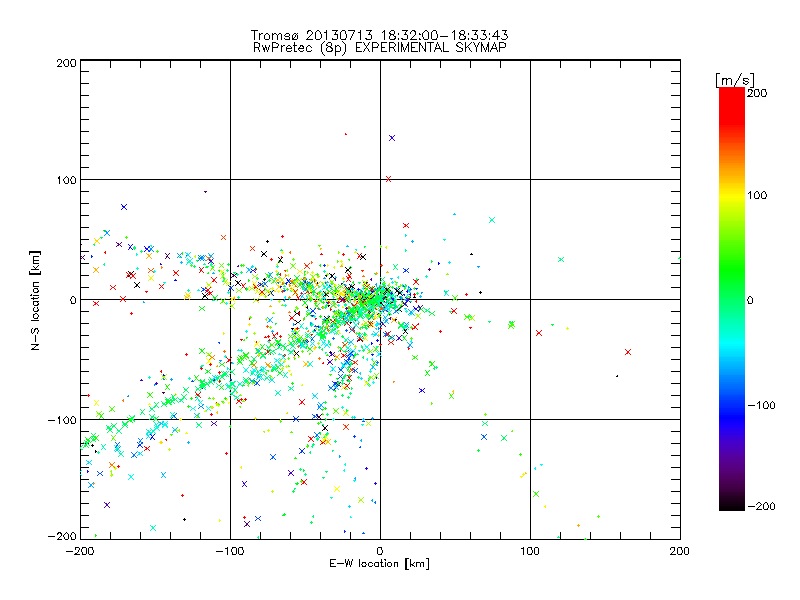The width and height of the screenshot is (800, 600).
Task: Click the colorbar label '100'
Action: (x=757, y=195)
